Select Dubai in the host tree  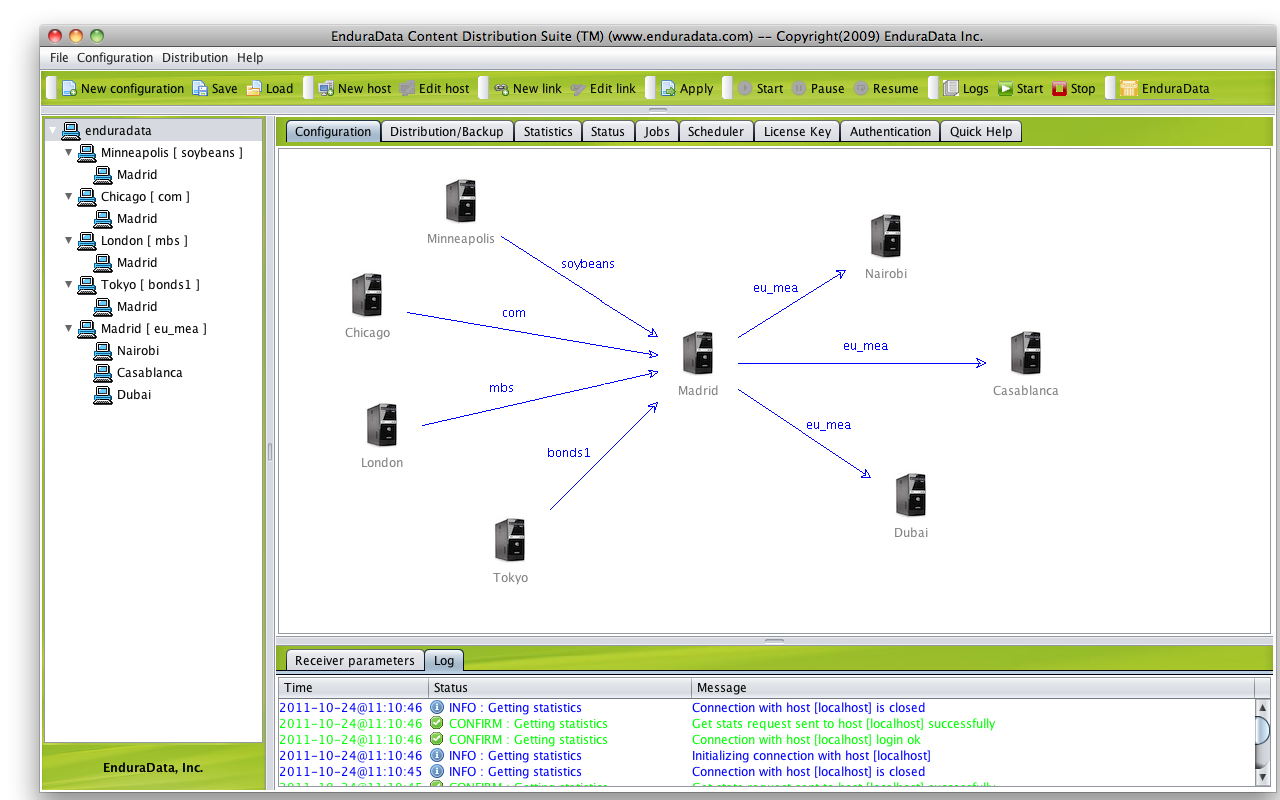[x=134, y=394]
